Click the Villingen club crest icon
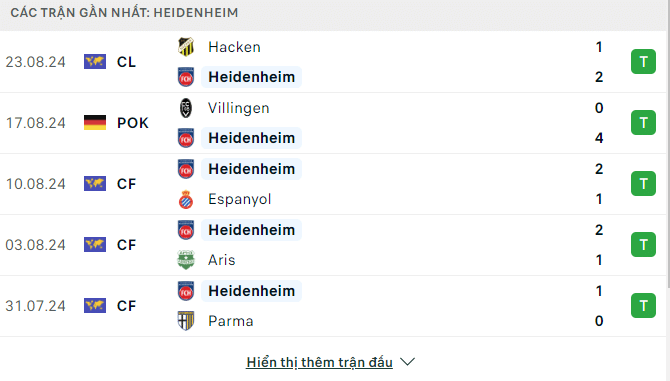This screenshot has height=381, width=670. point(186,108)
